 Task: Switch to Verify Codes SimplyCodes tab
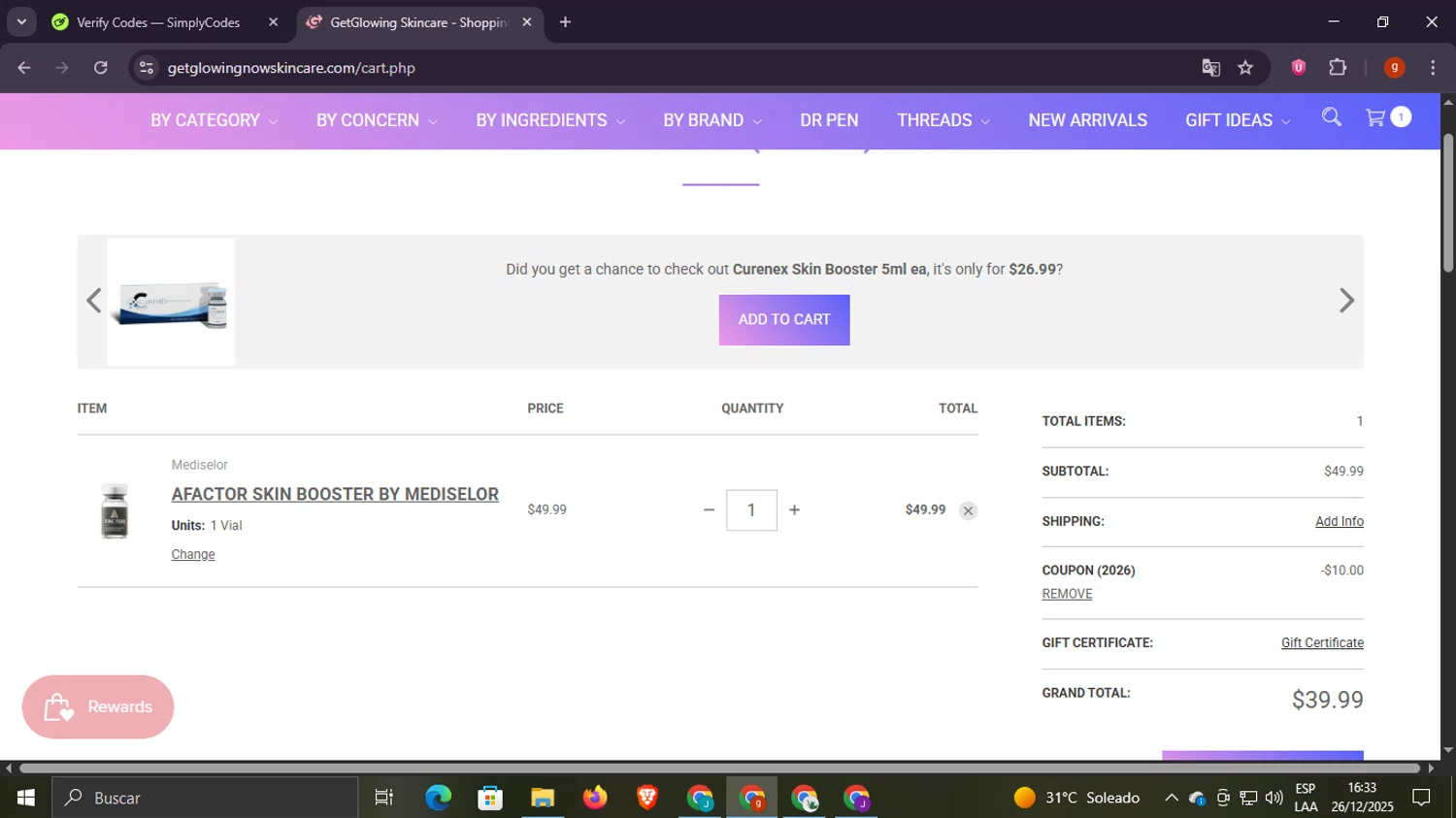tap(158, 22)
